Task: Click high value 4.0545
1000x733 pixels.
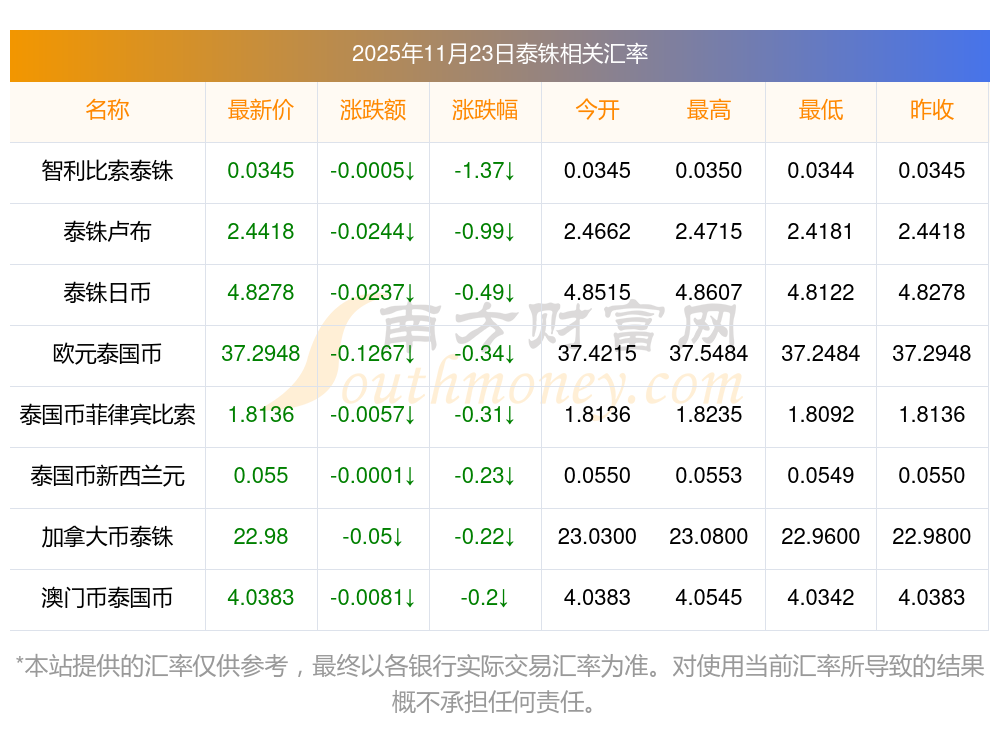Action: pos(709,598)
